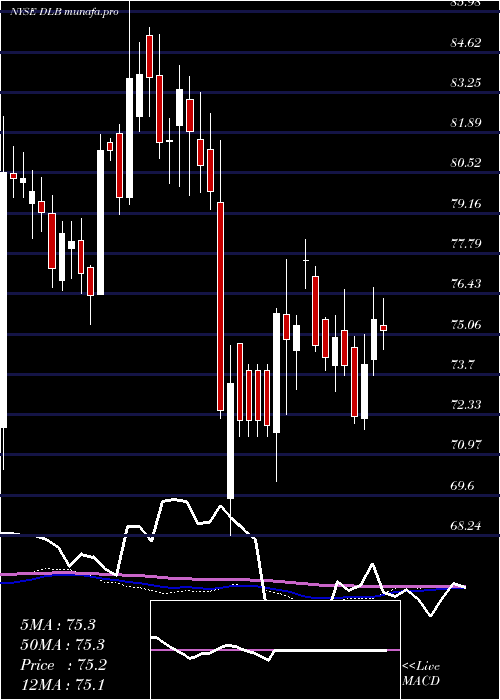Click the NYSE DLB munafa.pro title text
This screenshot has width=500, height=700.
click(x=65, y=12)
